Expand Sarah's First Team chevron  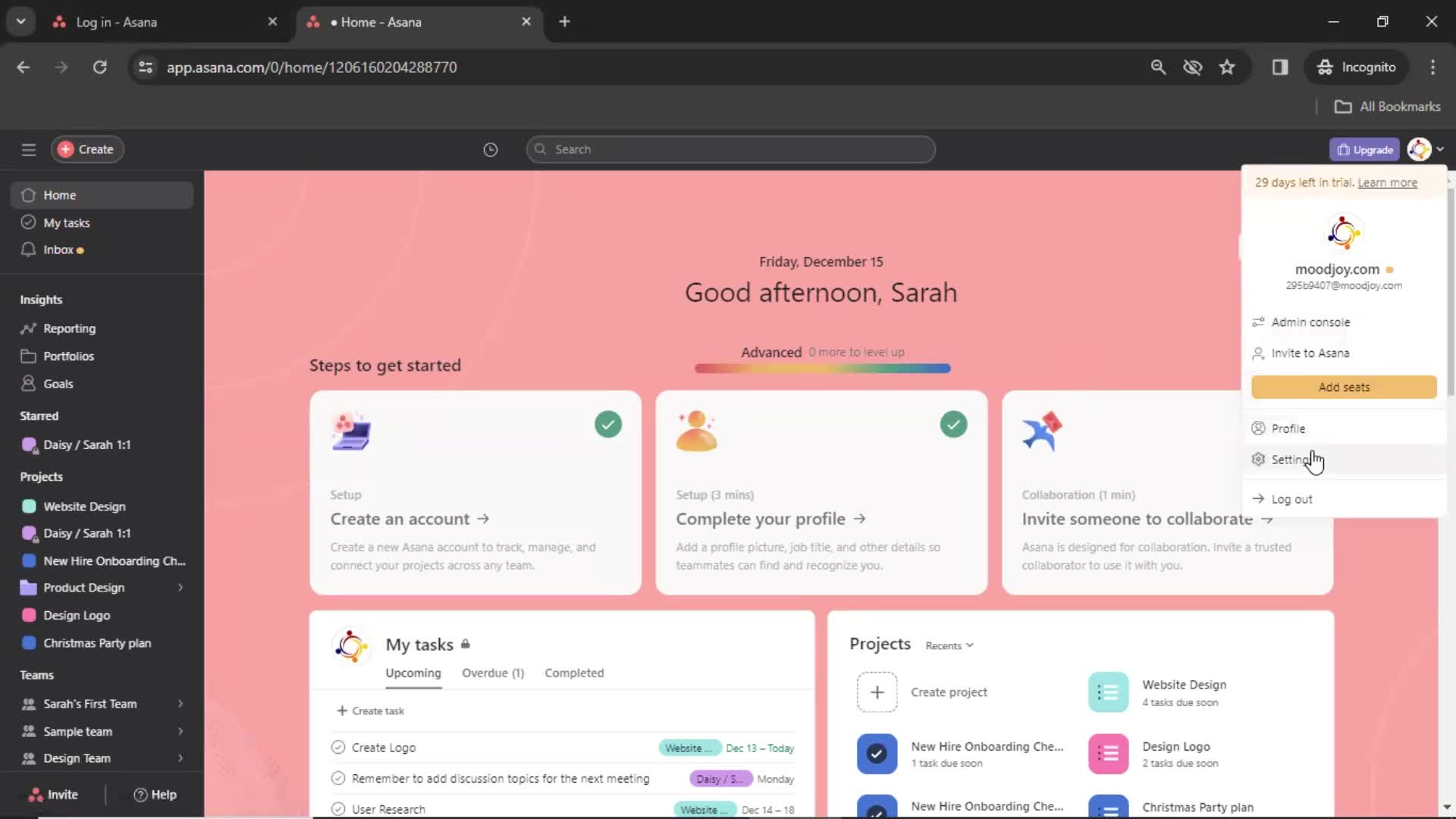[180, 704]
